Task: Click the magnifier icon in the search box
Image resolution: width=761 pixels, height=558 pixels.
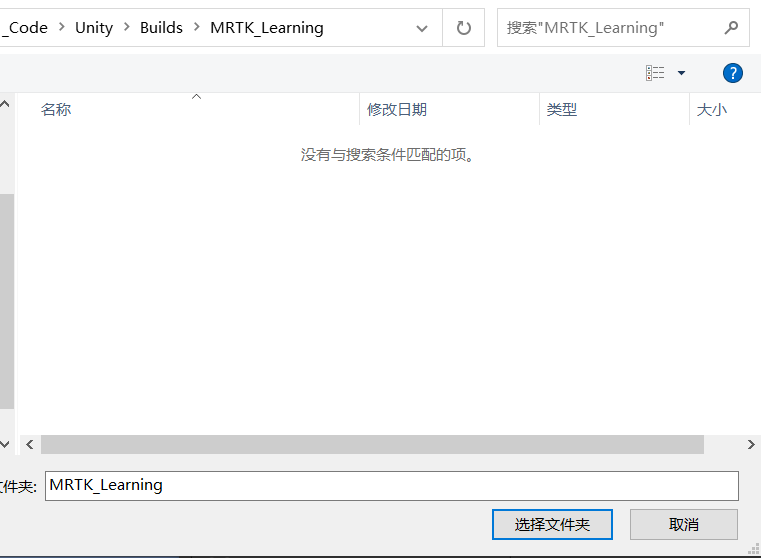Action: click(x=732, y=28)
